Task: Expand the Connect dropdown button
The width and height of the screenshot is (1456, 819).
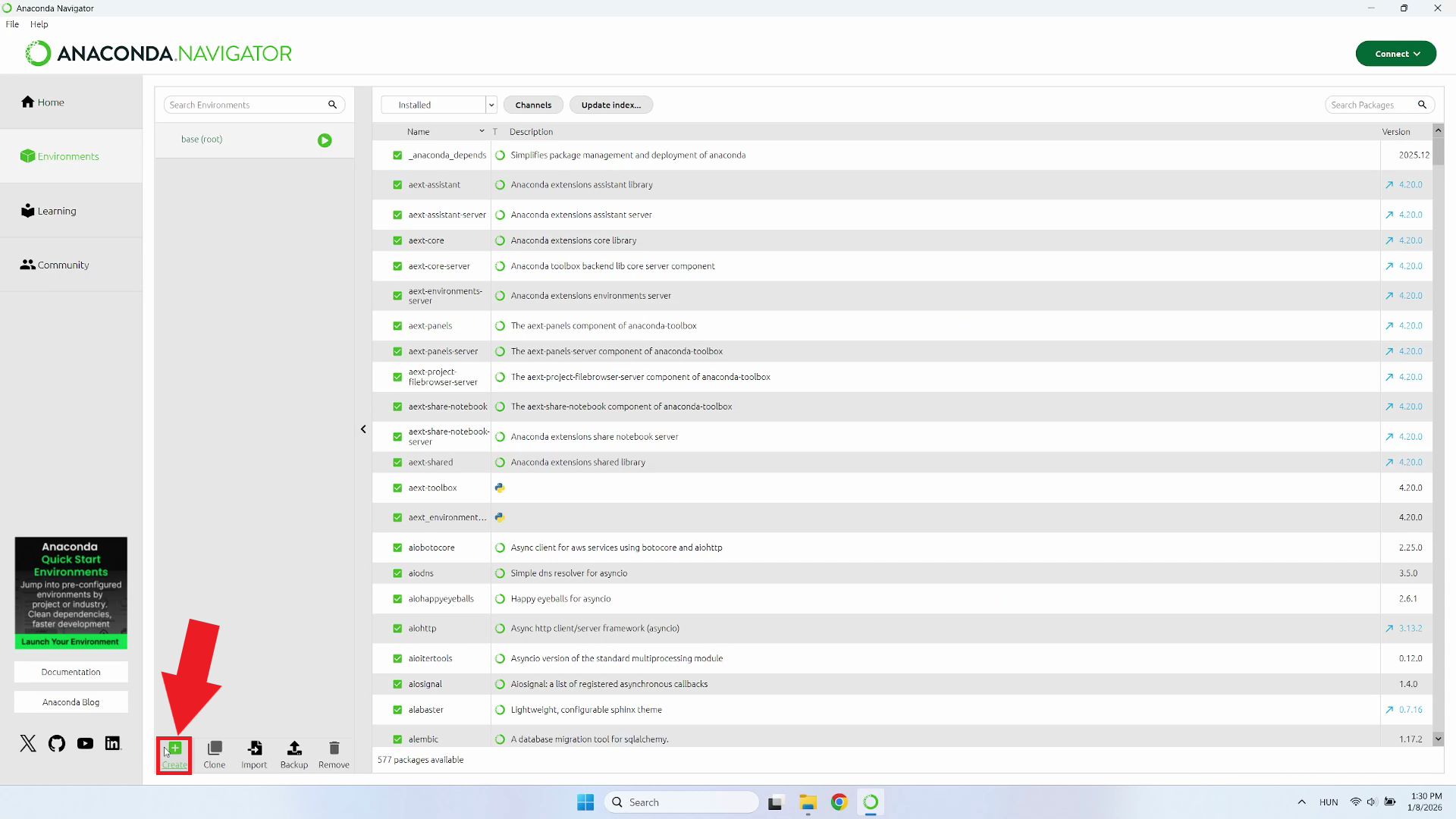Action: [1395, 54]
